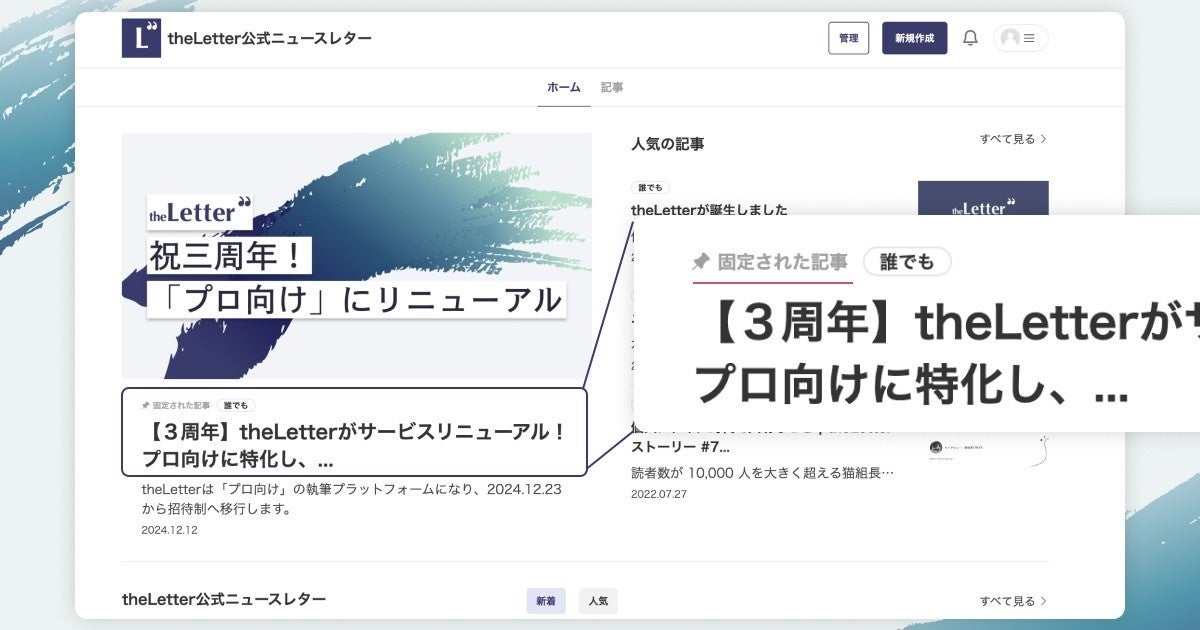Open すべて見る next to 人気の記事

pos(1013,139)
